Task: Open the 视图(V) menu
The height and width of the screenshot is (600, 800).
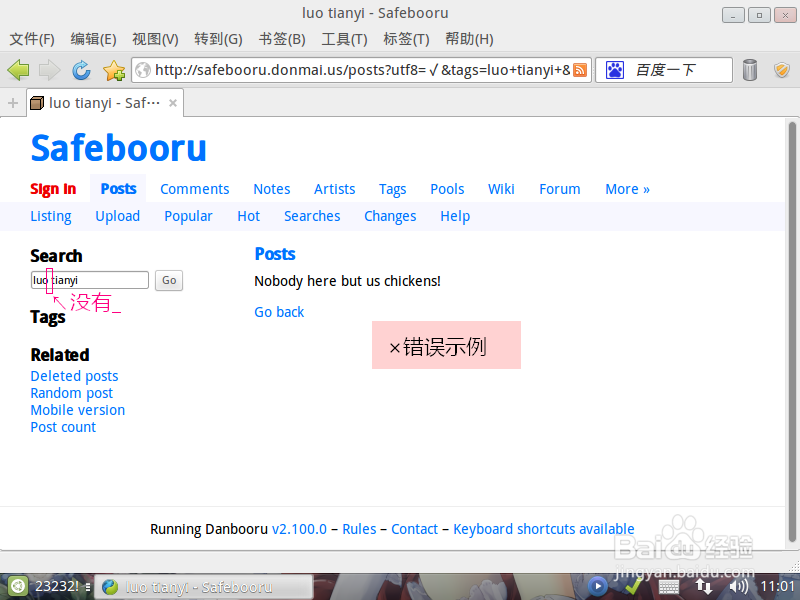Action: tap(155, 39)
